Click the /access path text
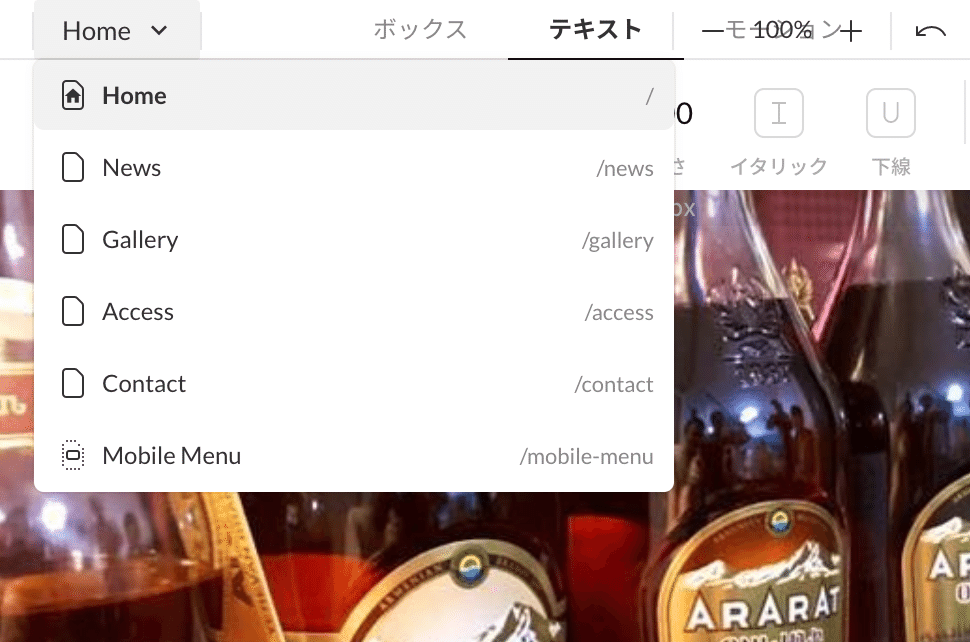 (619, 312)
